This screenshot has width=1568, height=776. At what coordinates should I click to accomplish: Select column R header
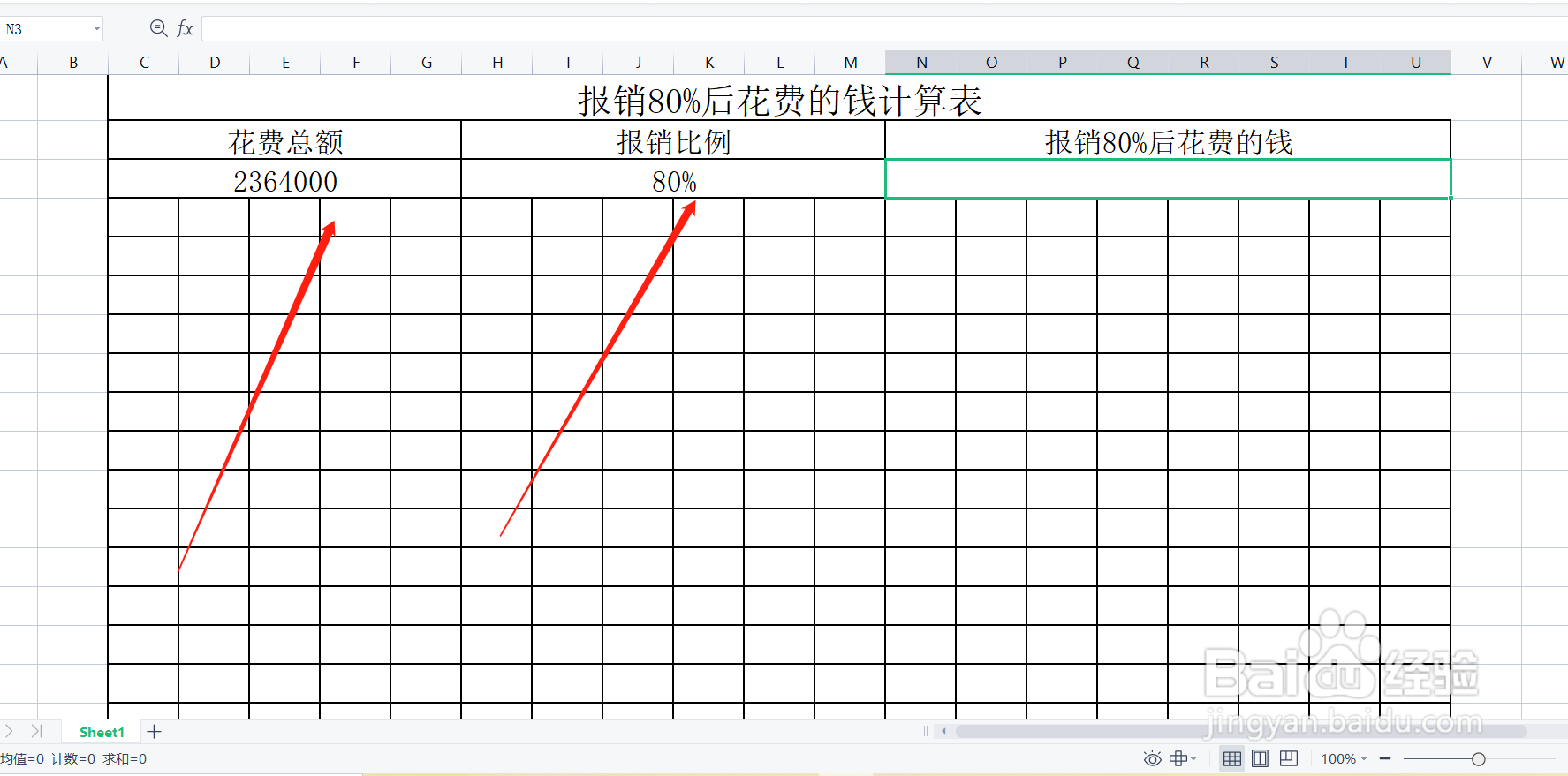tap(1204, 62)
